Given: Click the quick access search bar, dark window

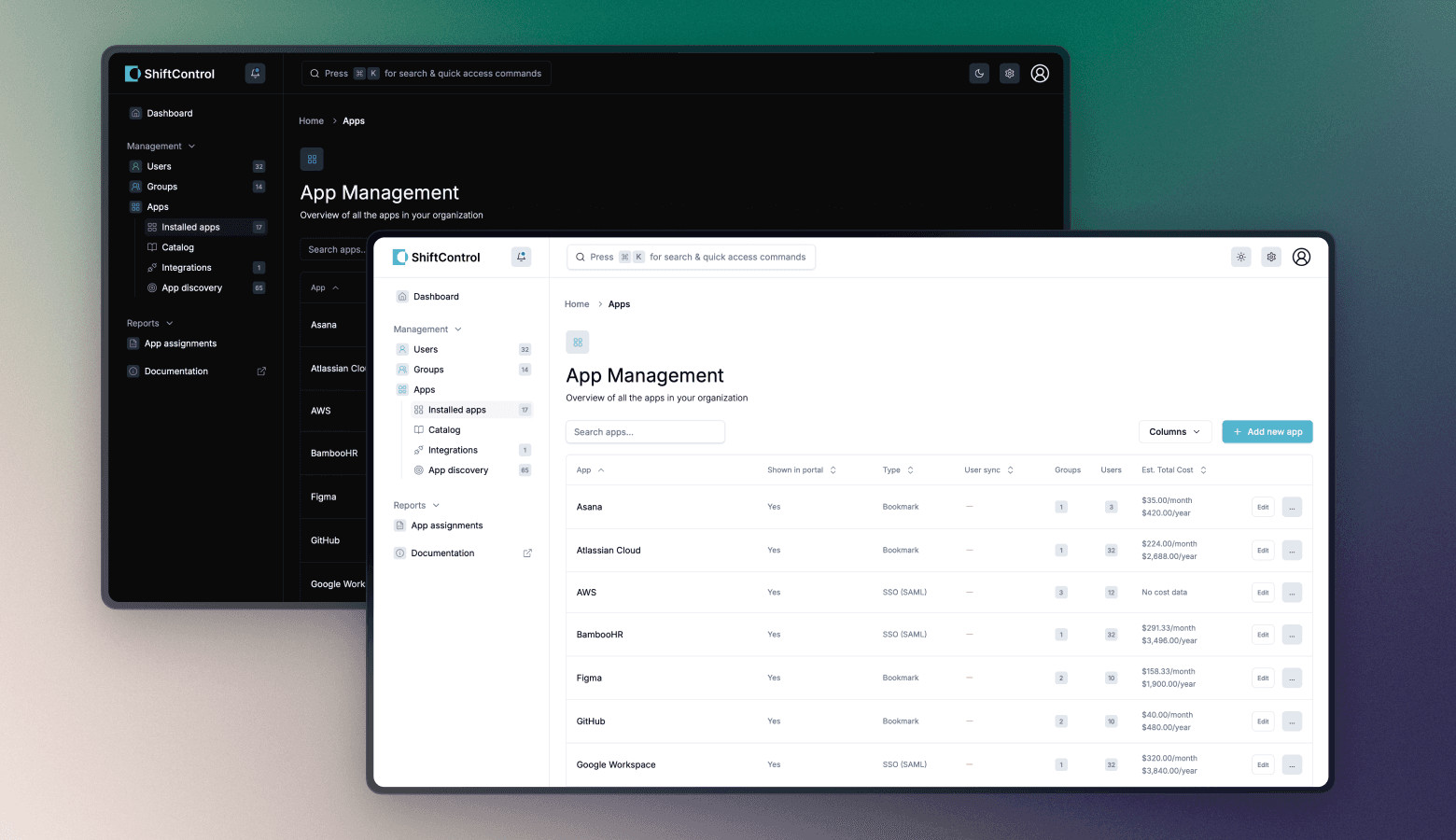Looking at the screenshot, I should pos(426,74).
